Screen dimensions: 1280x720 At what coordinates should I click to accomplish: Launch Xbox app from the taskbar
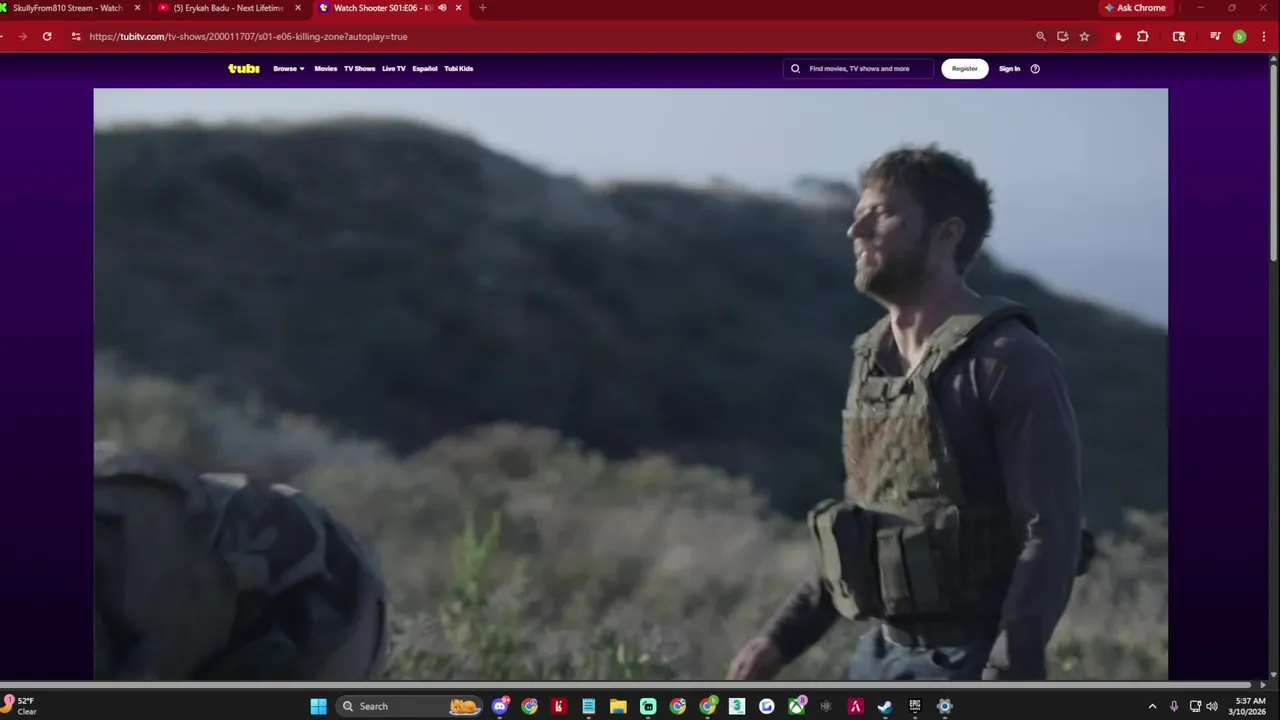[x=796, y=706]
